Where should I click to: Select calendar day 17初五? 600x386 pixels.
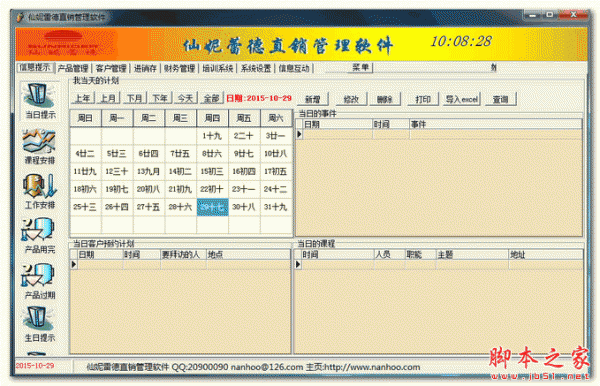[x=276, y=171]
